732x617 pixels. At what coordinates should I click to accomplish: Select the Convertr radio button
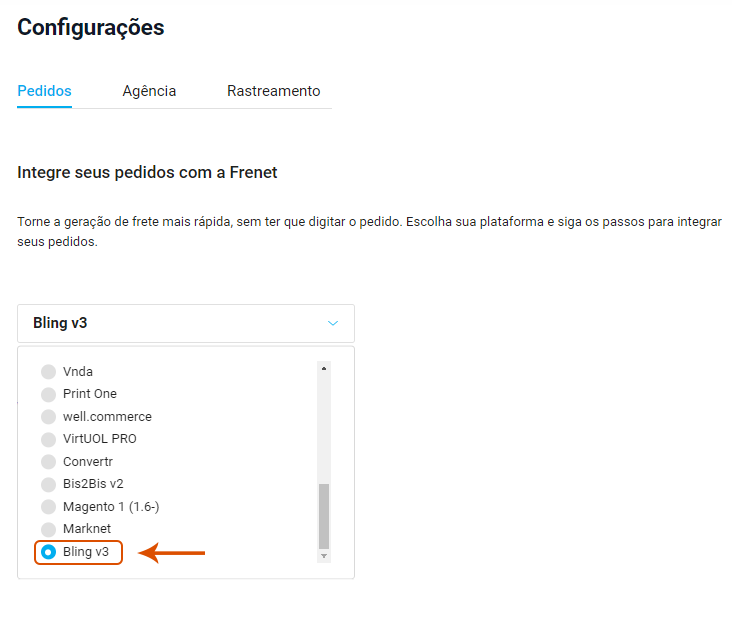(48, 462)
